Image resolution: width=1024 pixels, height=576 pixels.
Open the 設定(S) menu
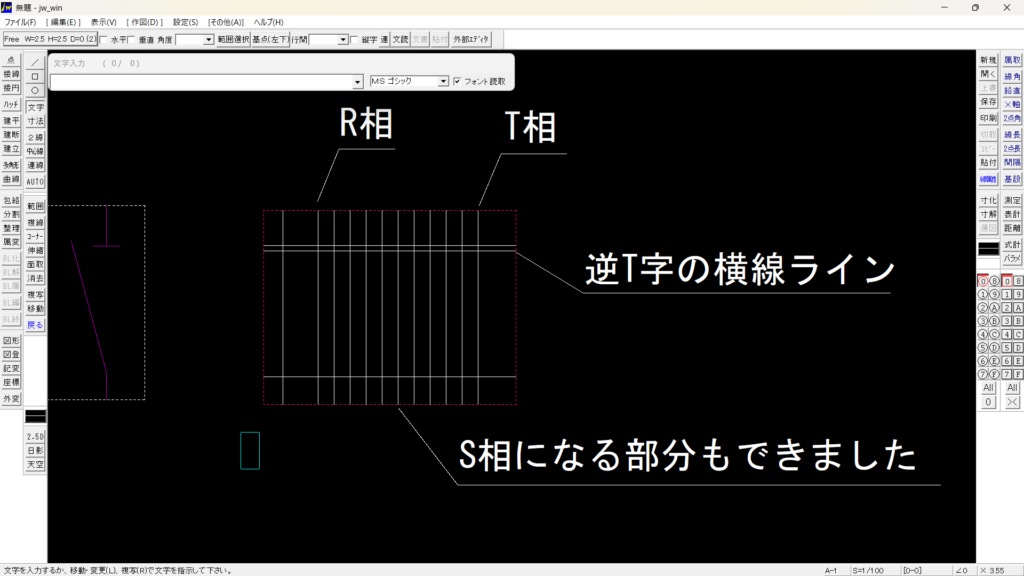pos(185,22)
